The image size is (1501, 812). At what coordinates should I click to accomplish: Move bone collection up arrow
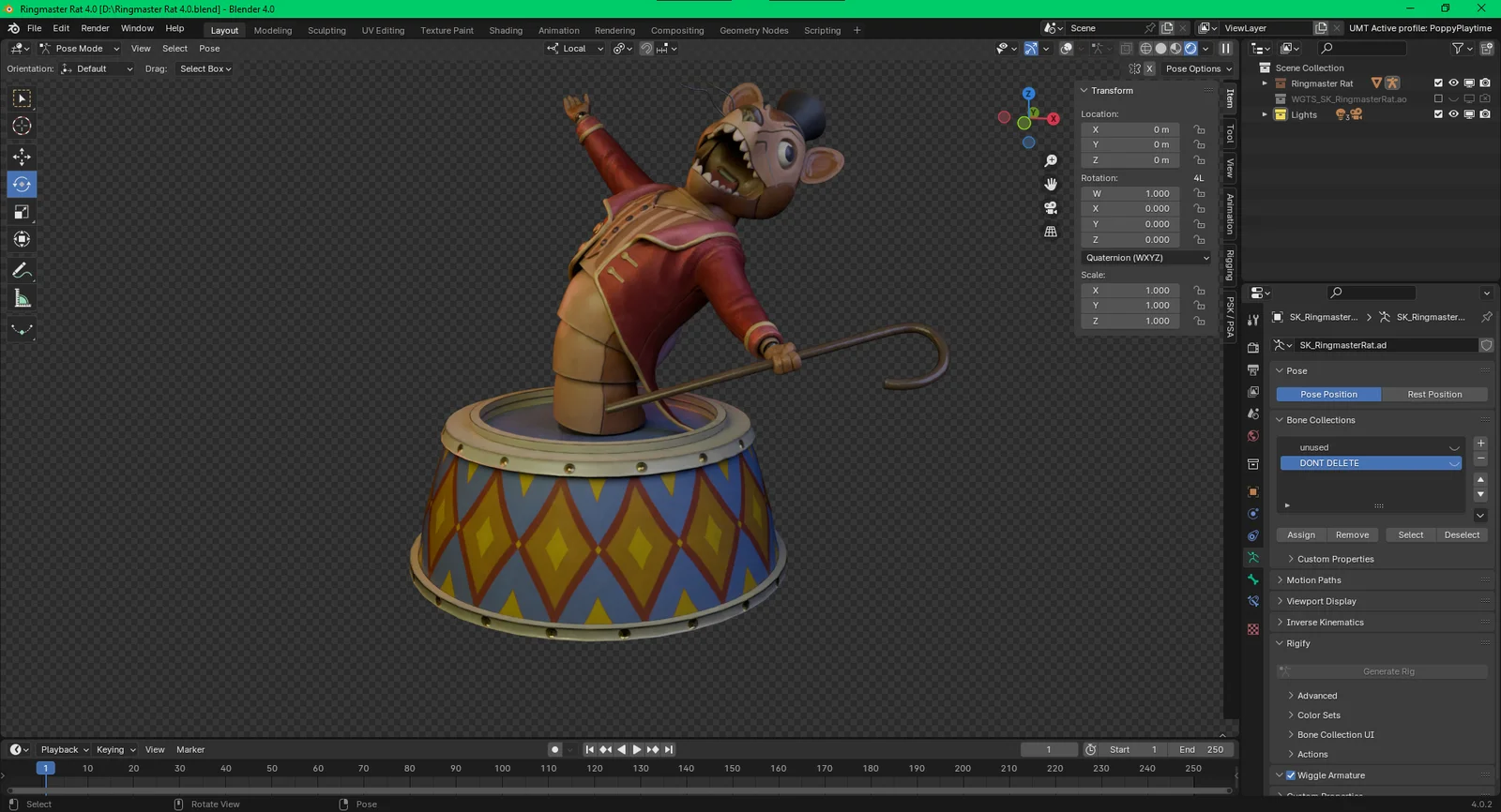(x=1480, y=479)
